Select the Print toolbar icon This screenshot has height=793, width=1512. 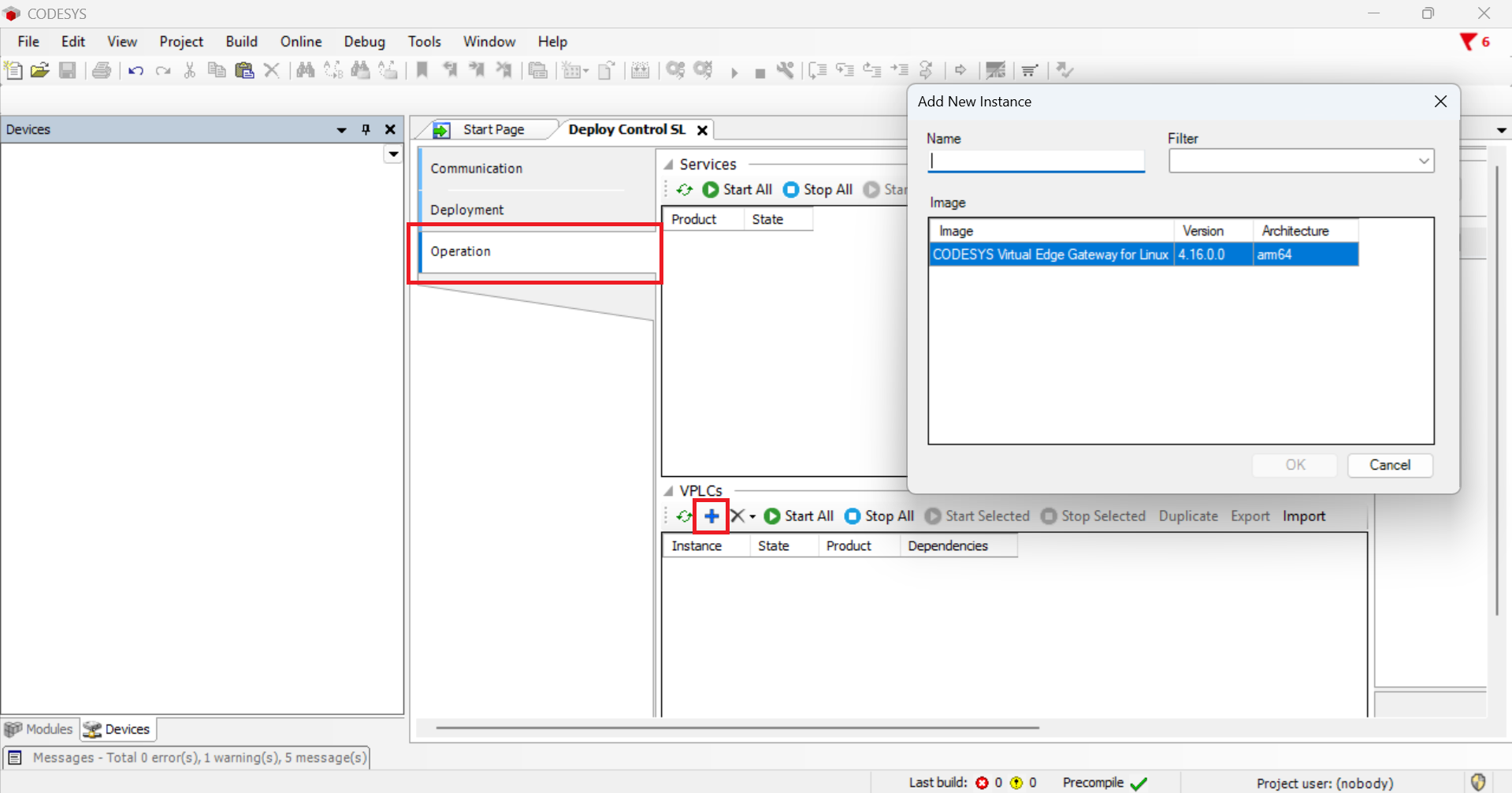[x=102, y=70]
